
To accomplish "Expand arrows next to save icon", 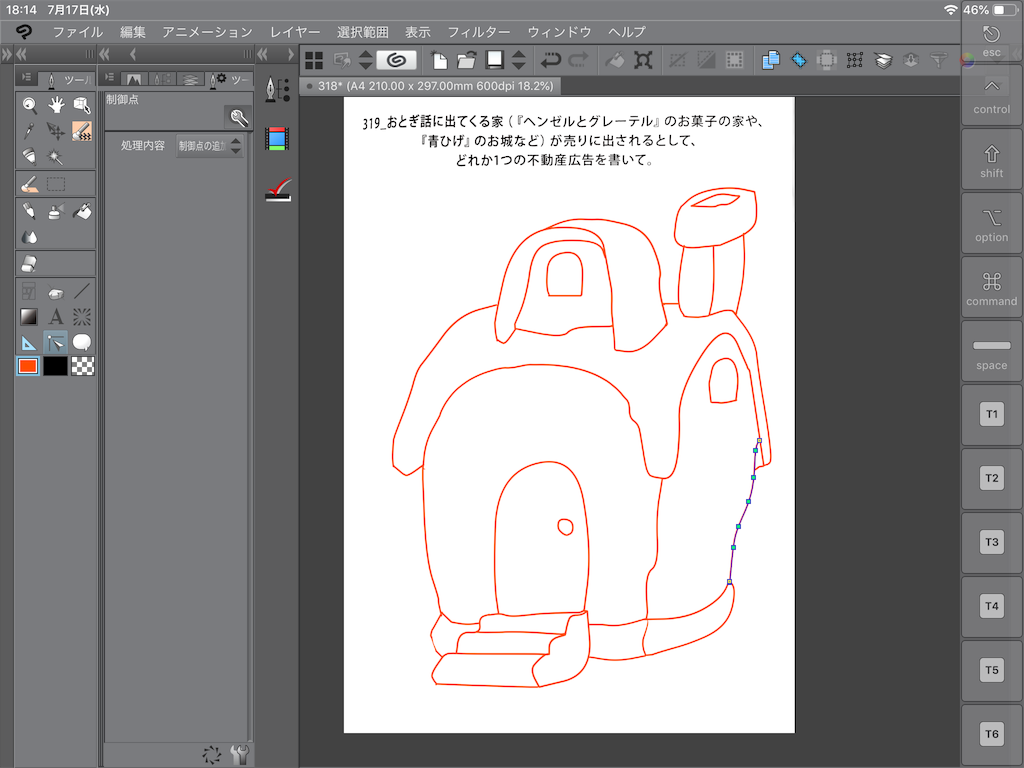I will click(519, 60).
